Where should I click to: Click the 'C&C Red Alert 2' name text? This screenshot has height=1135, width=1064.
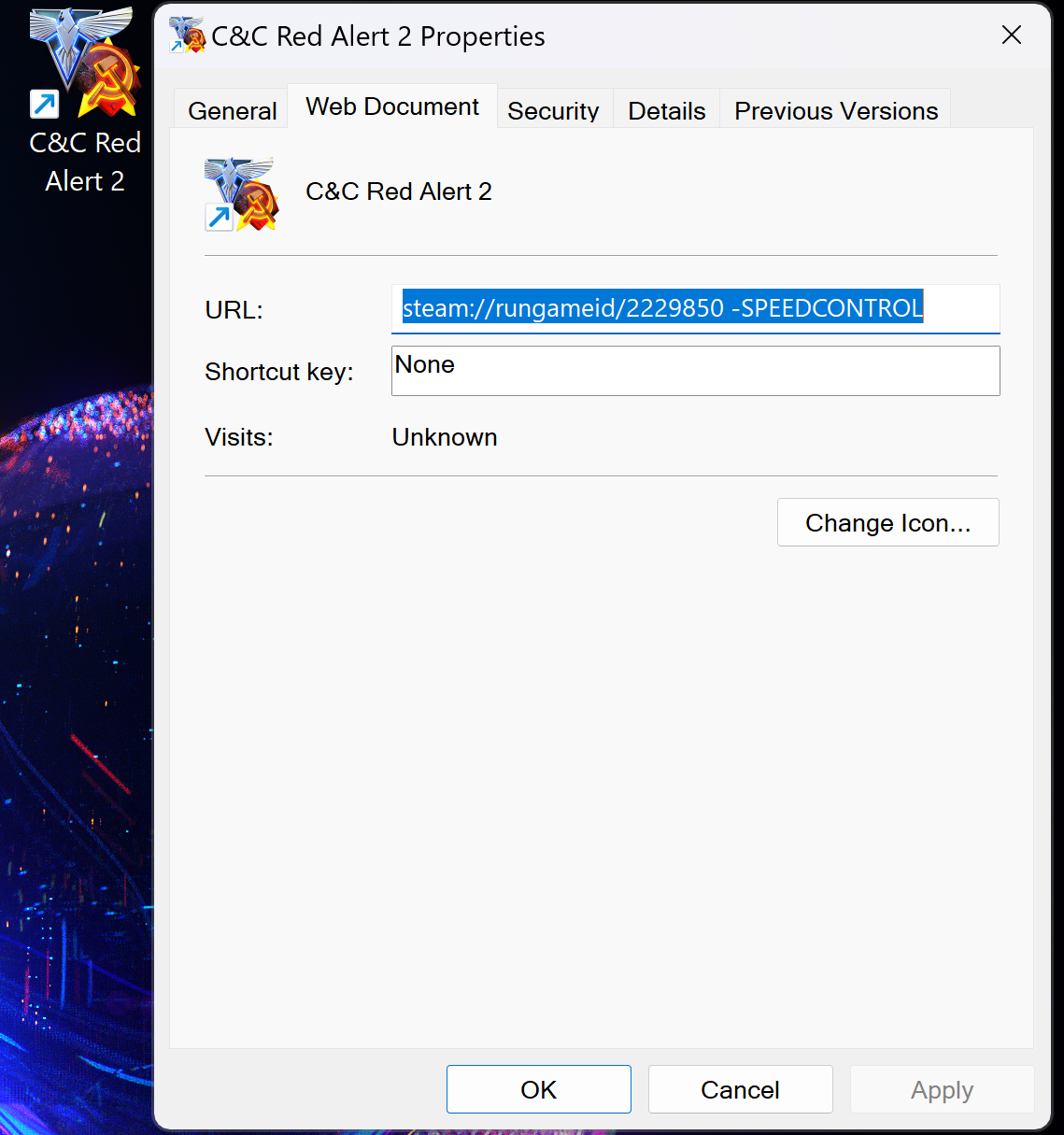(399, 192)
